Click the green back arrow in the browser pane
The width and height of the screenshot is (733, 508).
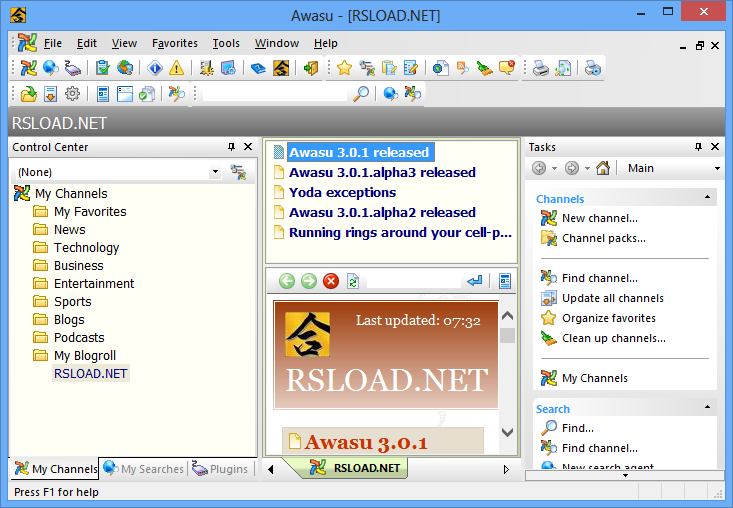pos(287,281)
